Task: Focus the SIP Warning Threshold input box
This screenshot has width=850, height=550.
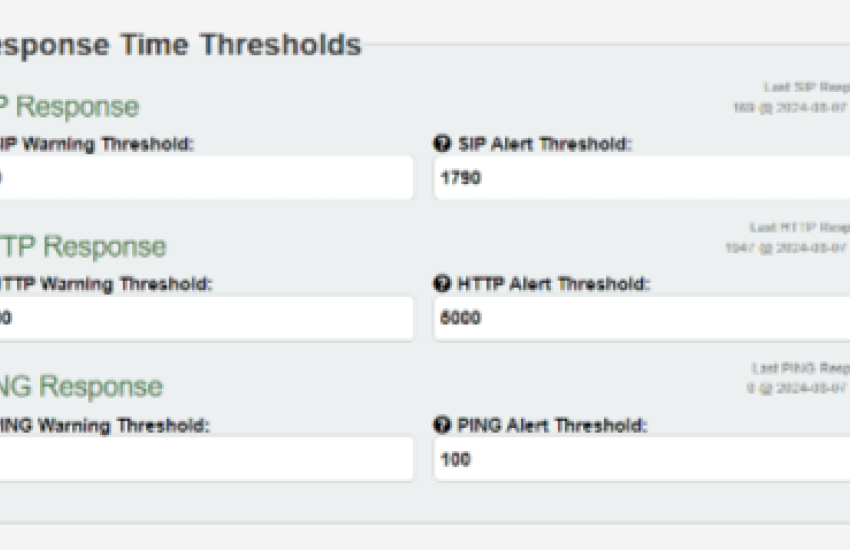Action: tap(207, 178)
